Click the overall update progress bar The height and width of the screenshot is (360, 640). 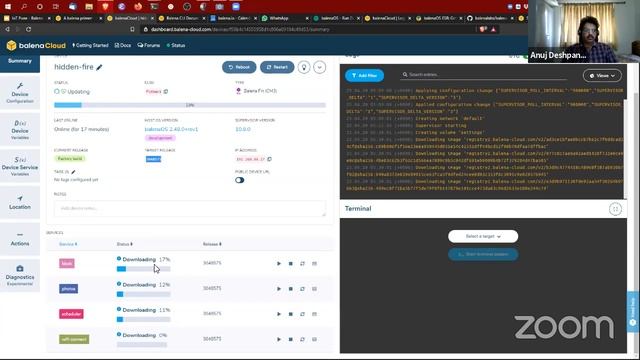tap(190, 105)
